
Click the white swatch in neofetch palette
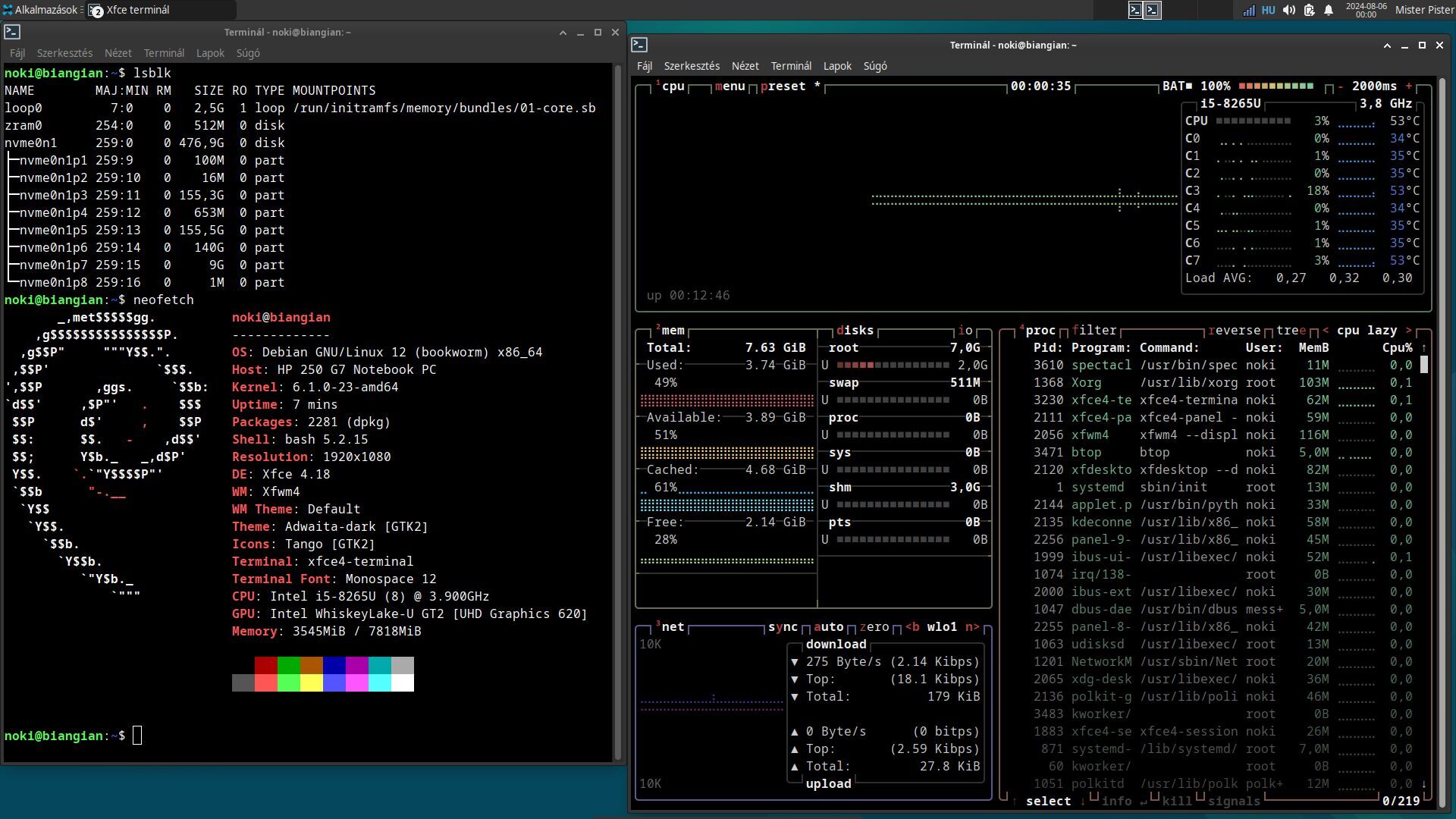click(402, 683)
